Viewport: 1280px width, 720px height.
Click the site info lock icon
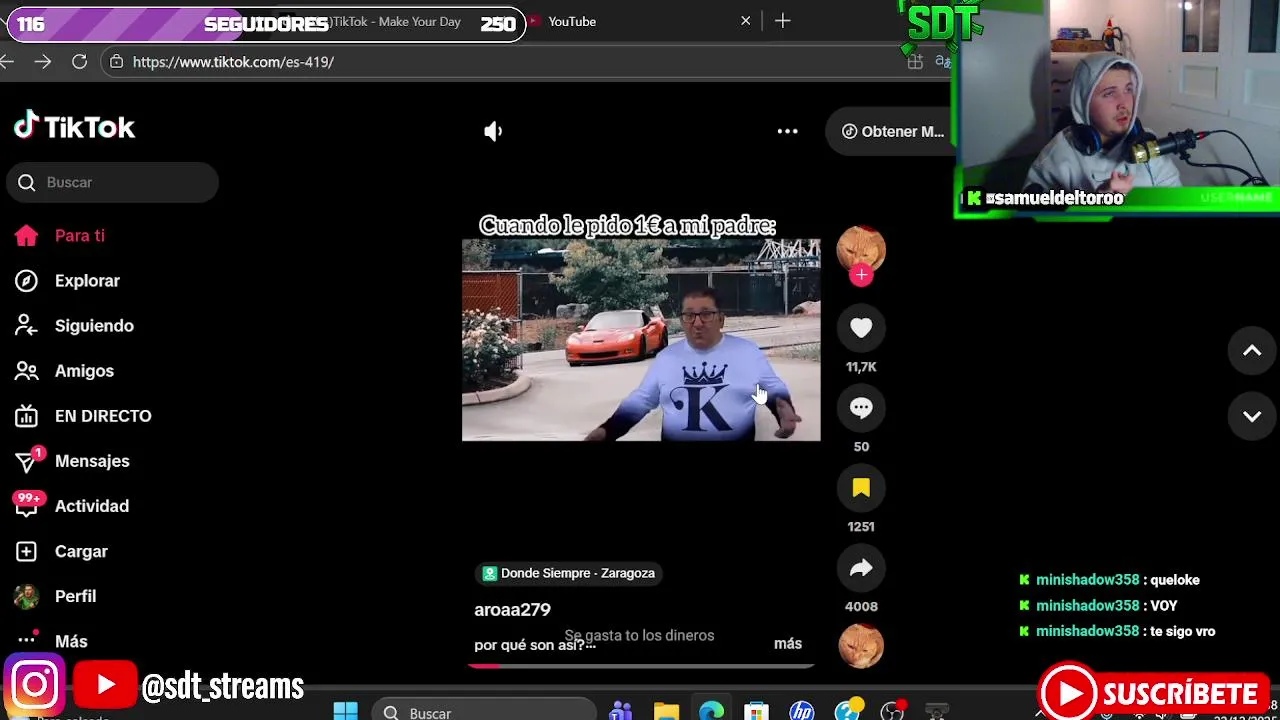click(x=116, y=62)
